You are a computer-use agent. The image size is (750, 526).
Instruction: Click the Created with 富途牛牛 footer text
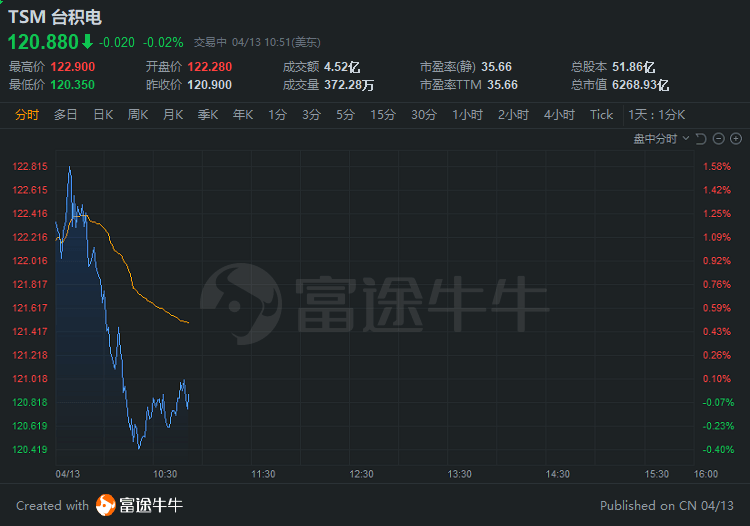click(99, 505)
